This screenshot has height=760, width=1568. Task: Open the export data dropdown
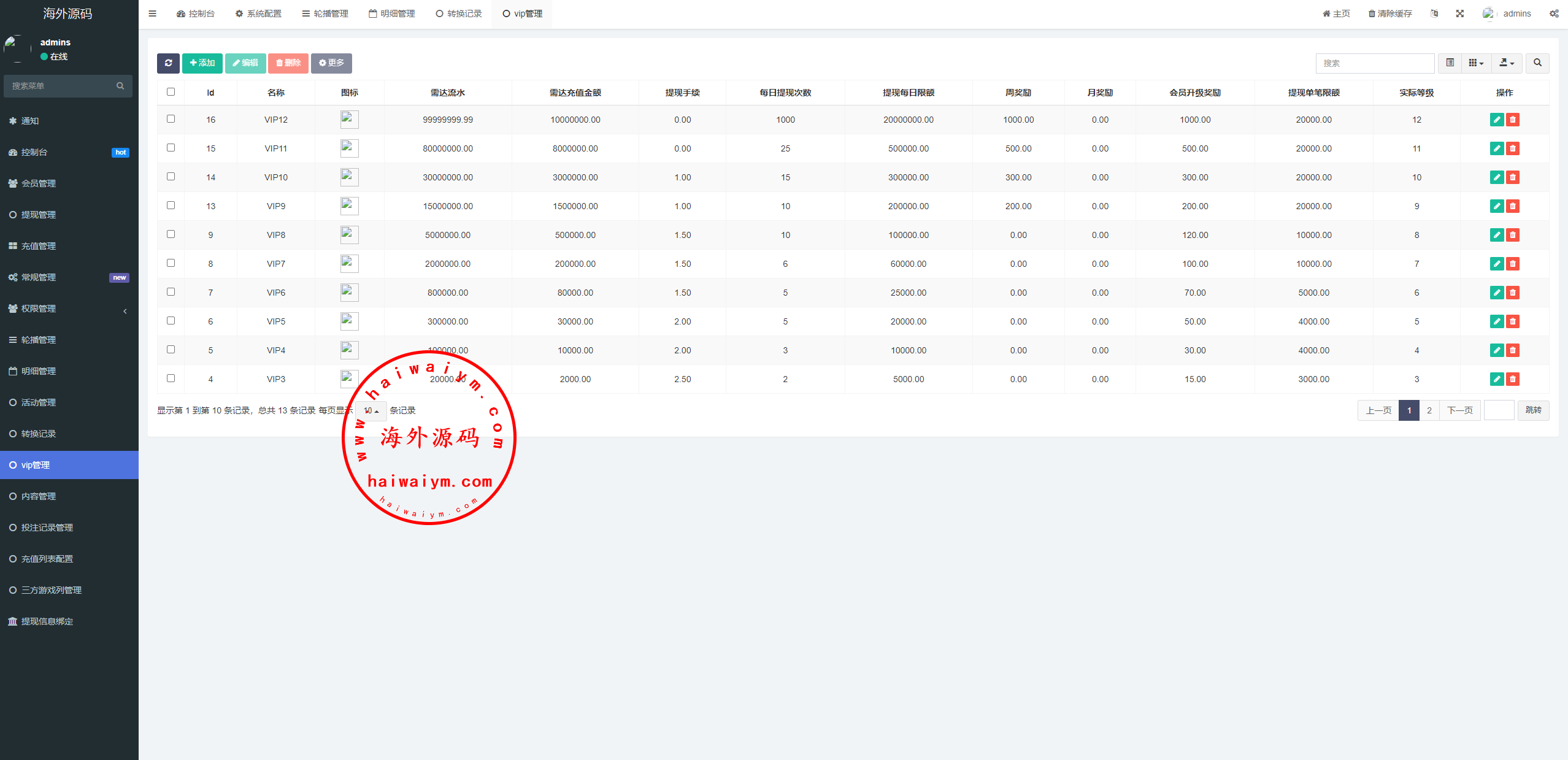[x=1507, y=63]
